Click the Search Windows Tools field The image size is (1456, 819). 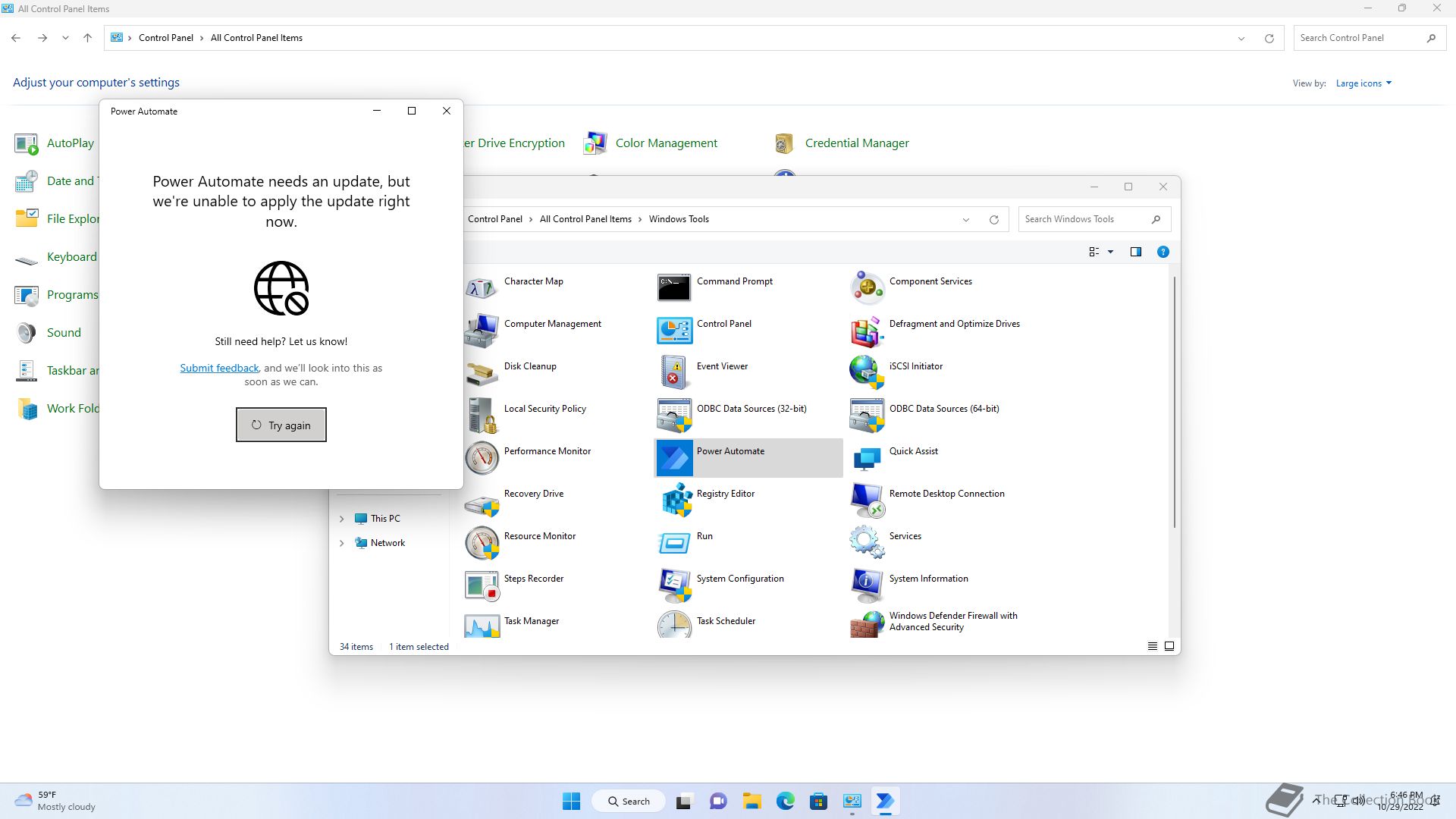tap(1094, 219)
